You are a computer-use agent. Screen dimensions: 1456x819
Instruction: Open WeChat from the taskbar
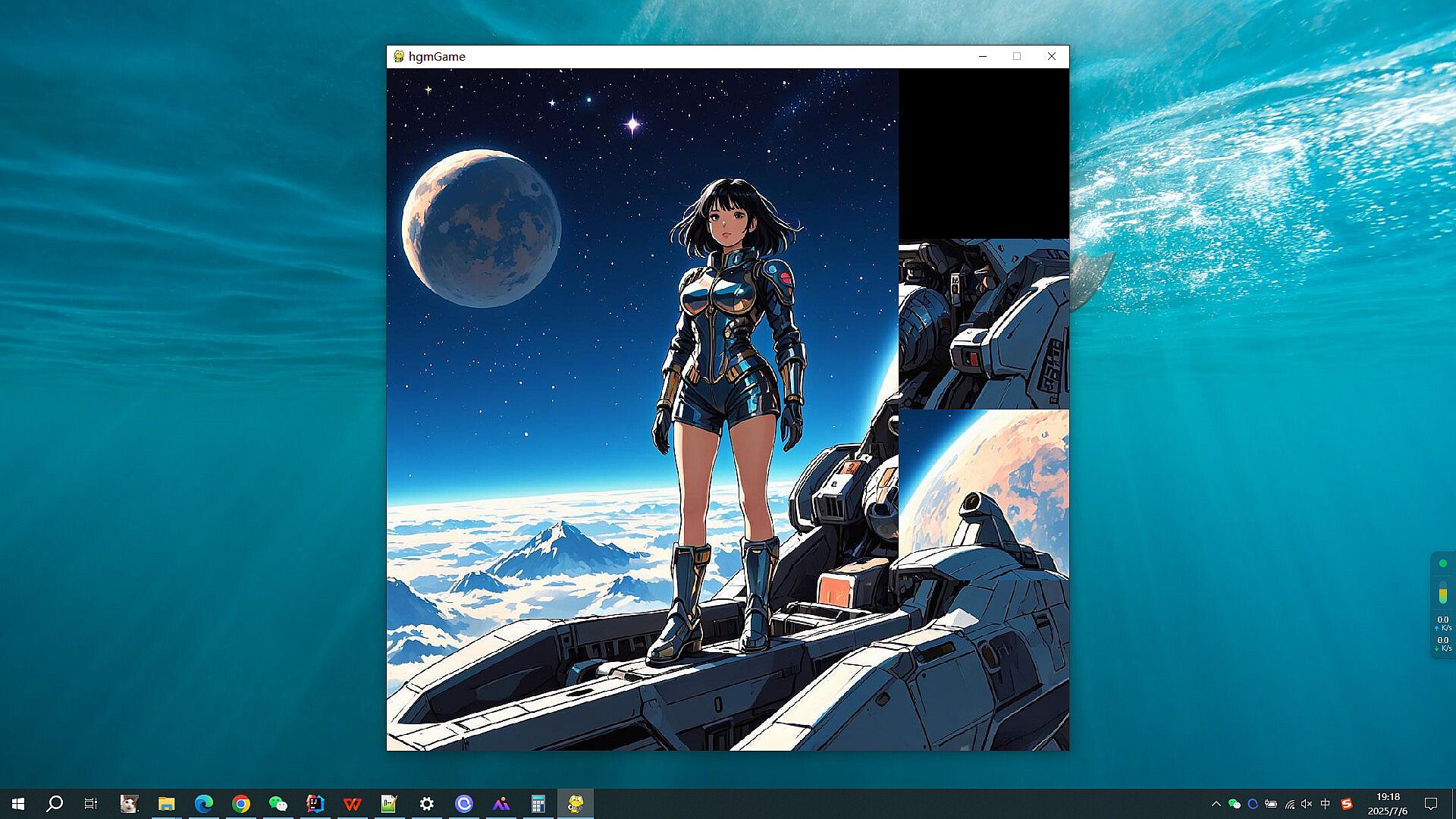pos(278,804)
